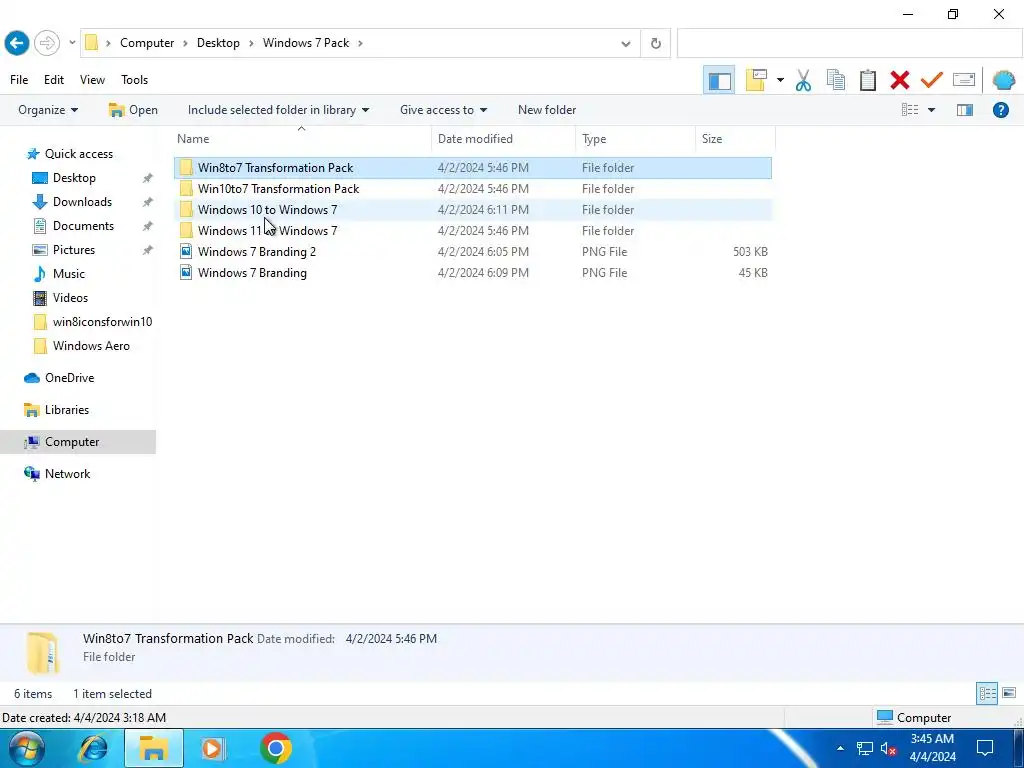
Task: Expand the address bar history dropdown
Action: pyautogui.click(x=626, y=44)
